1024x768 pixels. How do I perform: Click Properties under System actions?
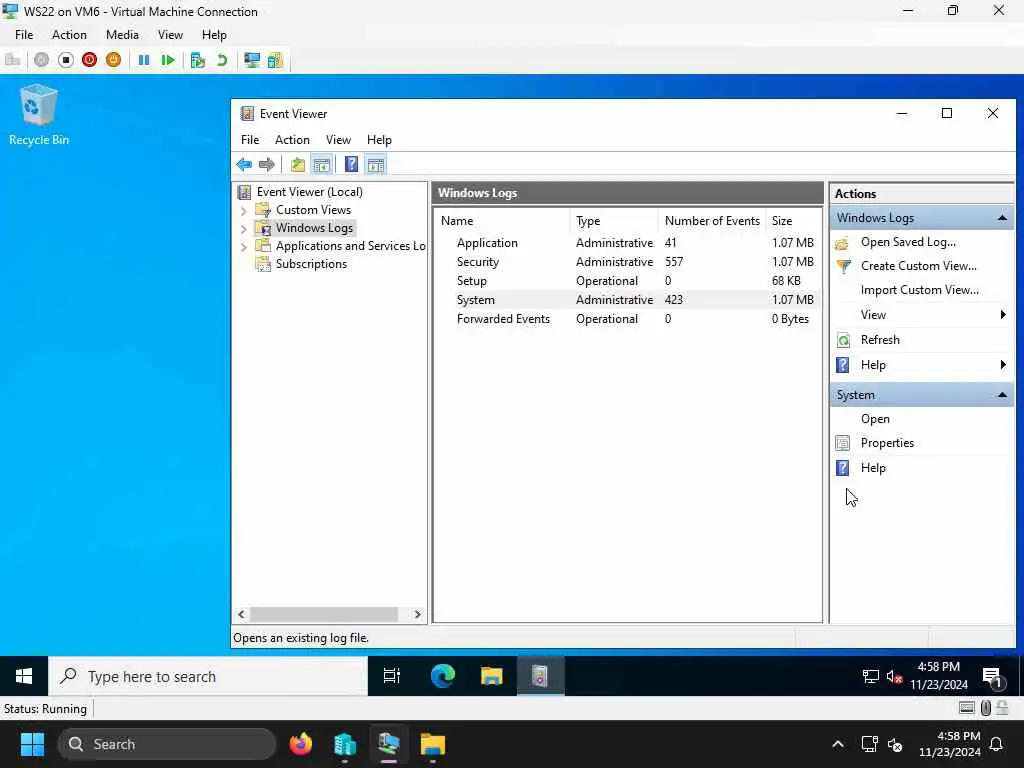(887, 443)
